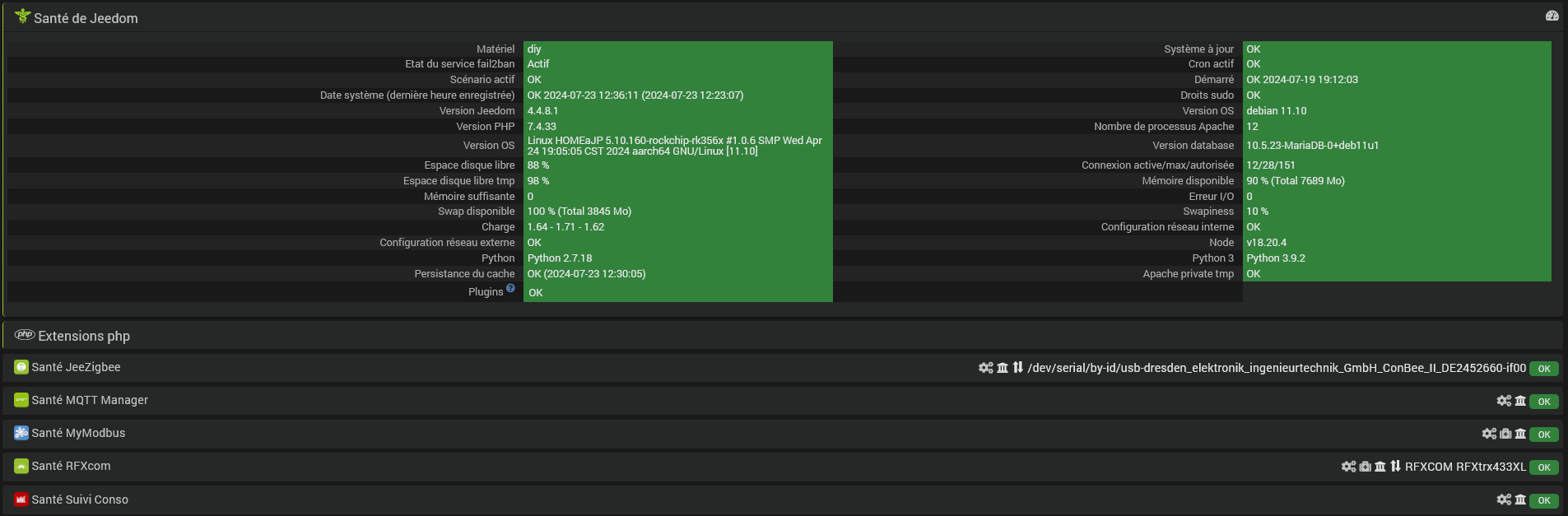
Task: Collapse the Santé de Jeedom panel header
Action: pos(86,18)
